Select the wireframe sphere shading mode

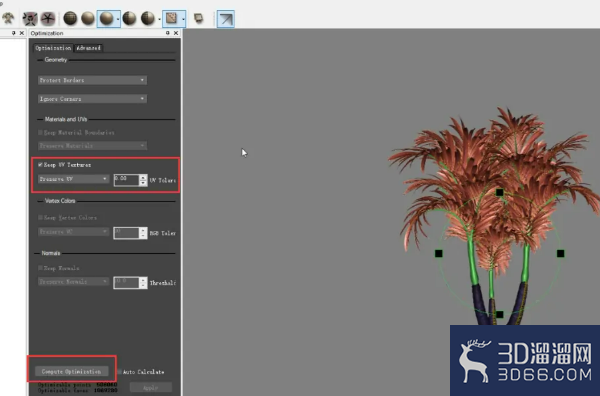(x=70, y=18)
